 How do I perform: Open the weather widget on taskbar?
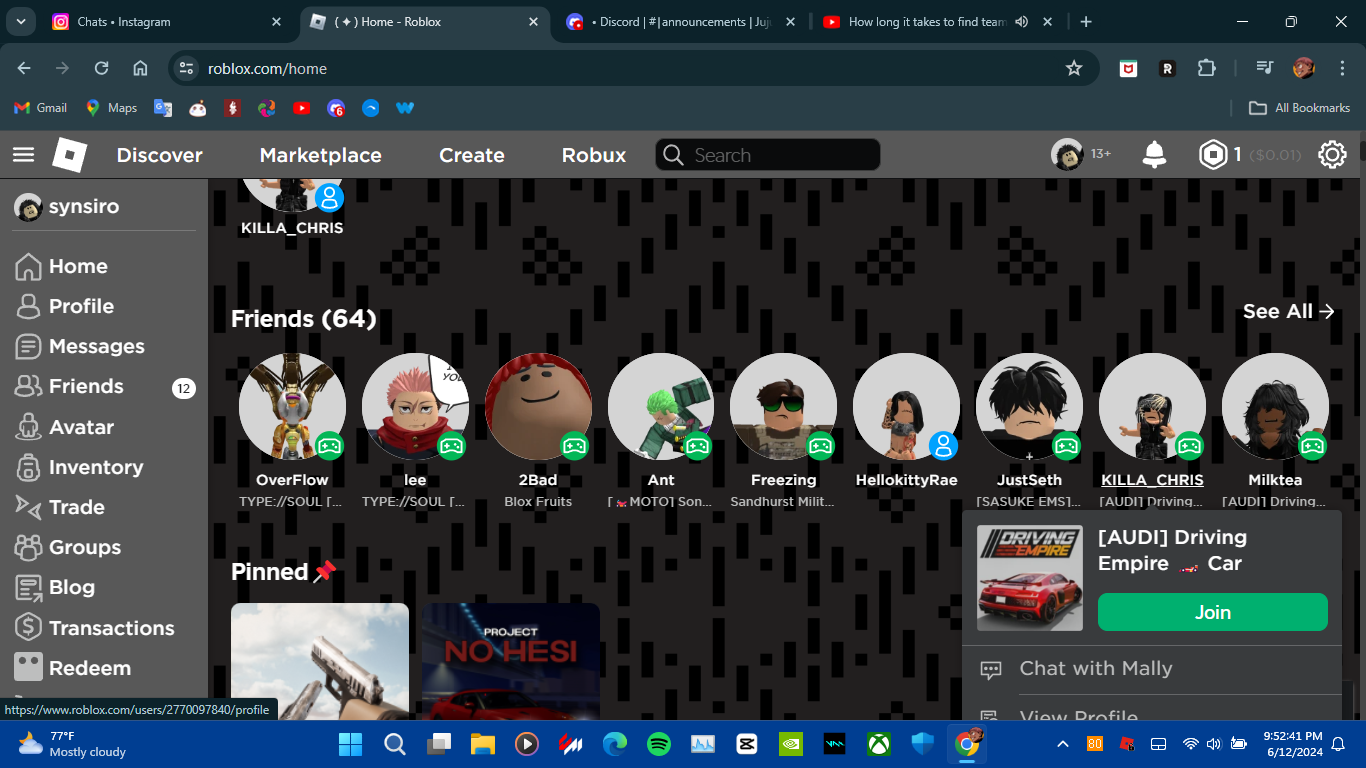pos(72,744)
